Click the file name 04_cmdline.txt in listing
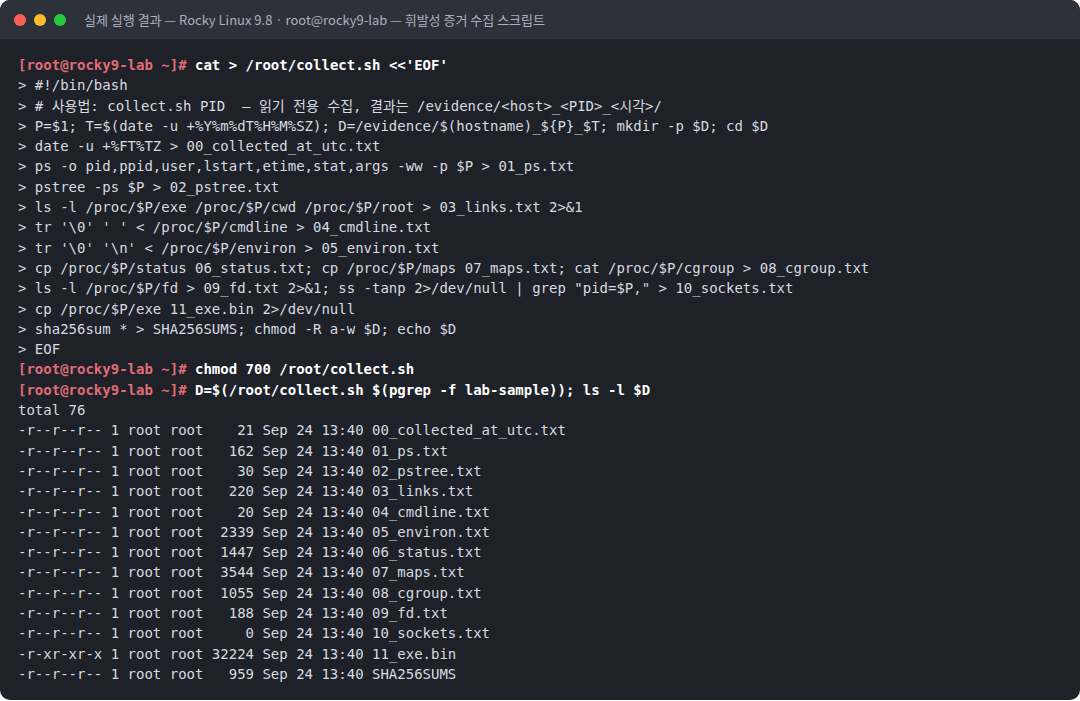The image size is (1080, 701). point(430,512)
